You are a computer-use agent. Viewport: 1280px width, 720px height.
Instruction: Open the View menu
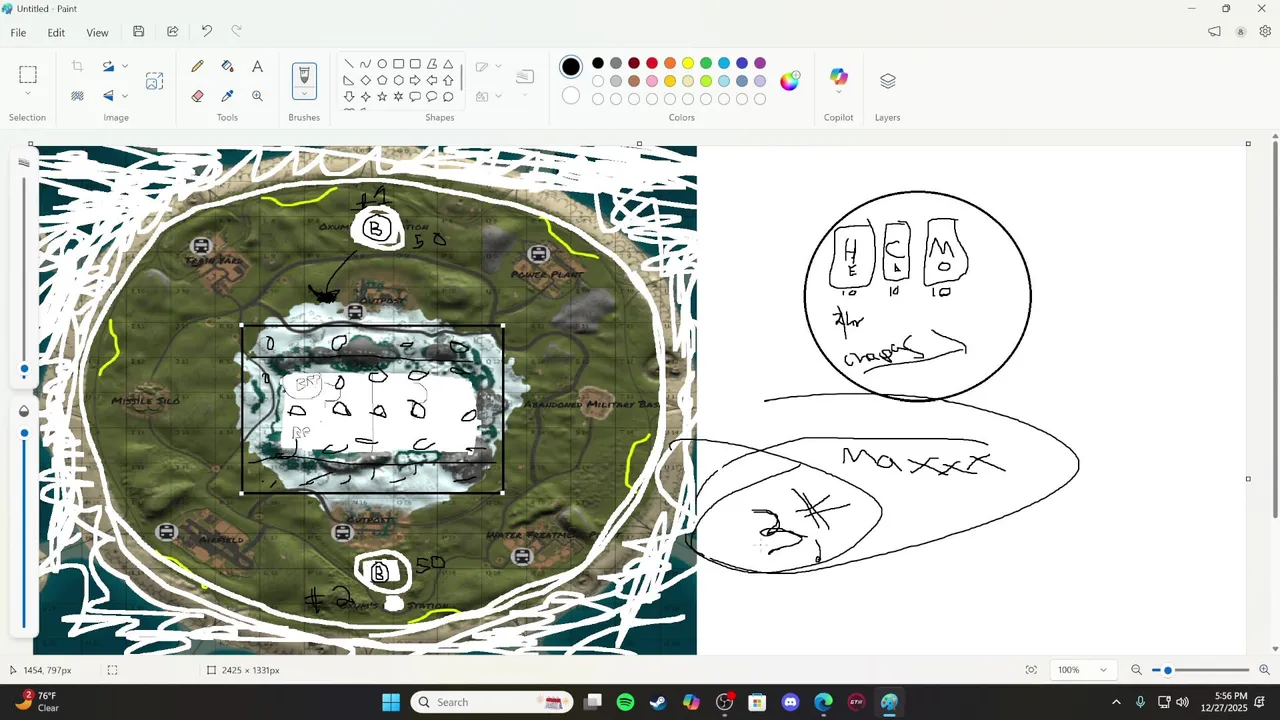(97, 32)
